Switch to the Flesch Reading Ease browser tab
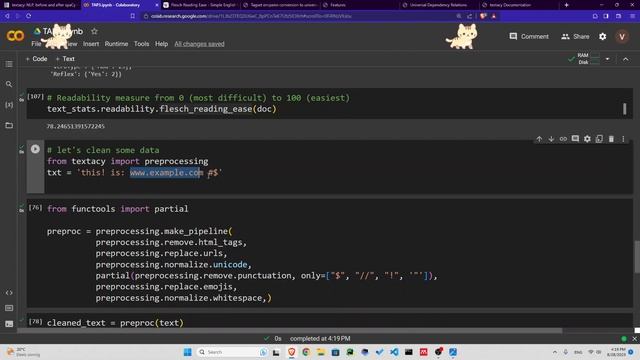The height and width of the screenshot is (360, 640). 200,5
